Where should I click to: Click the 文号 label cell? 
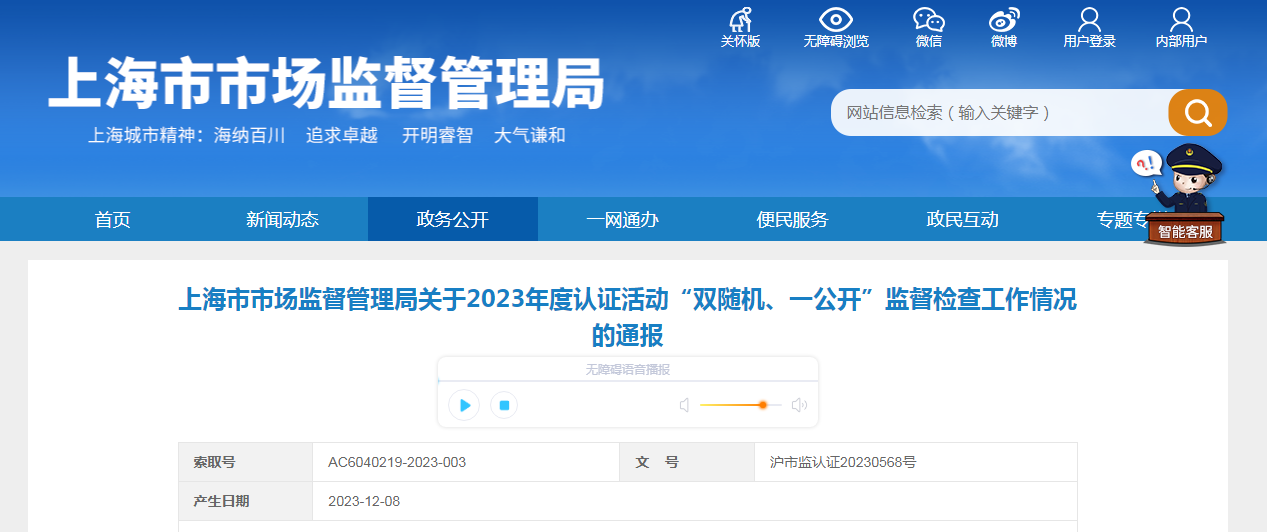(687, 462)
